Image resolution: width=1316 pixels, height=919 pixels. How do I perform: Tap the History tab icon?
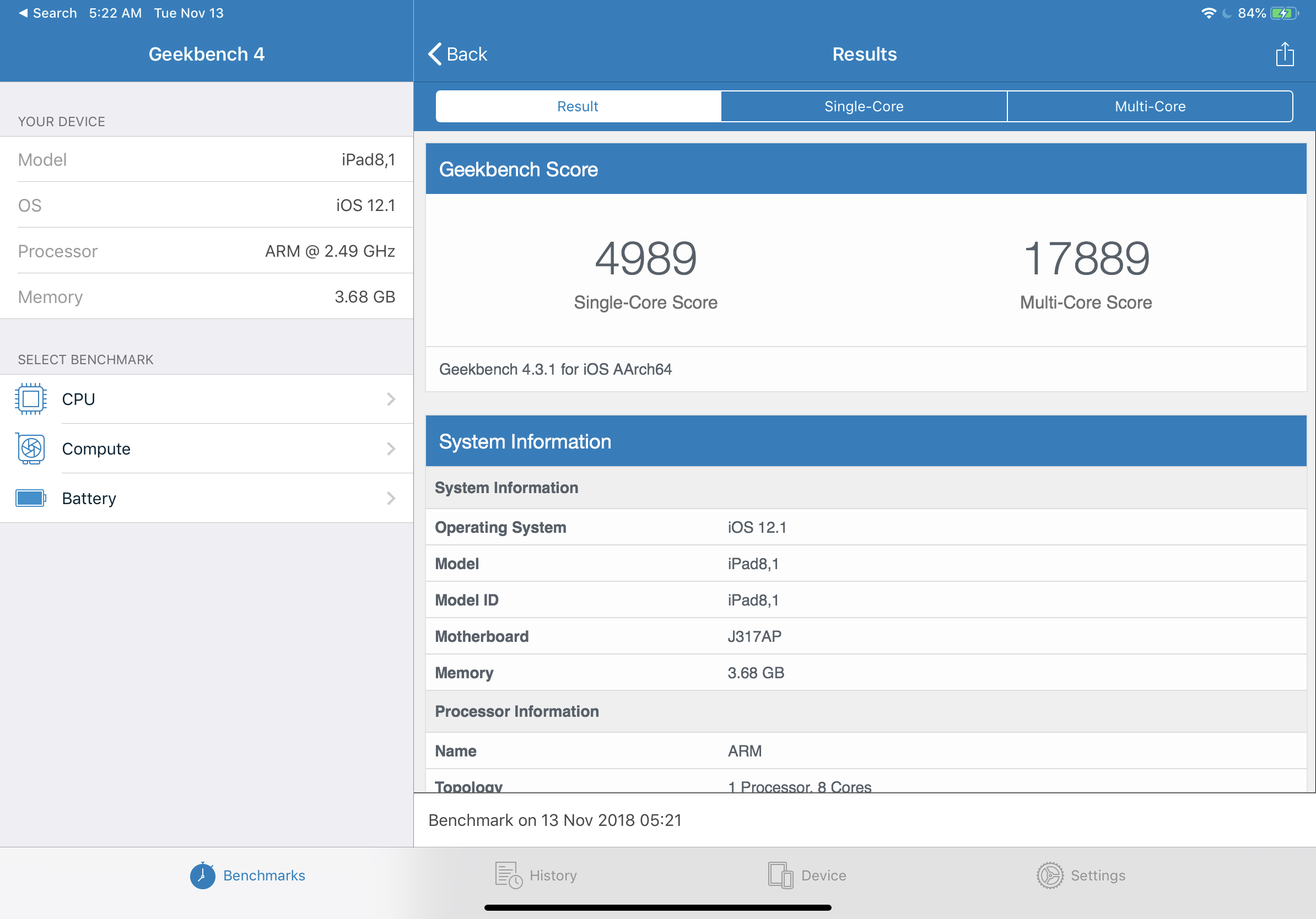click(x=509, y=875)
